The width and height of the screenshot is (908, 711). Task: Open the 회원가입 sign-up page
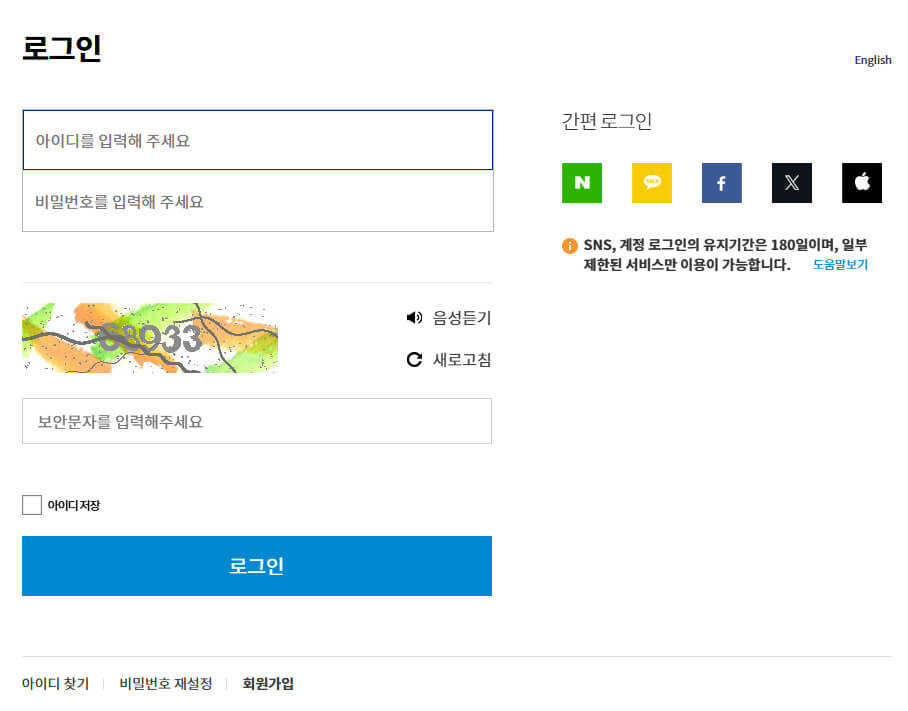pyautogui.click(x=267, y=684)
